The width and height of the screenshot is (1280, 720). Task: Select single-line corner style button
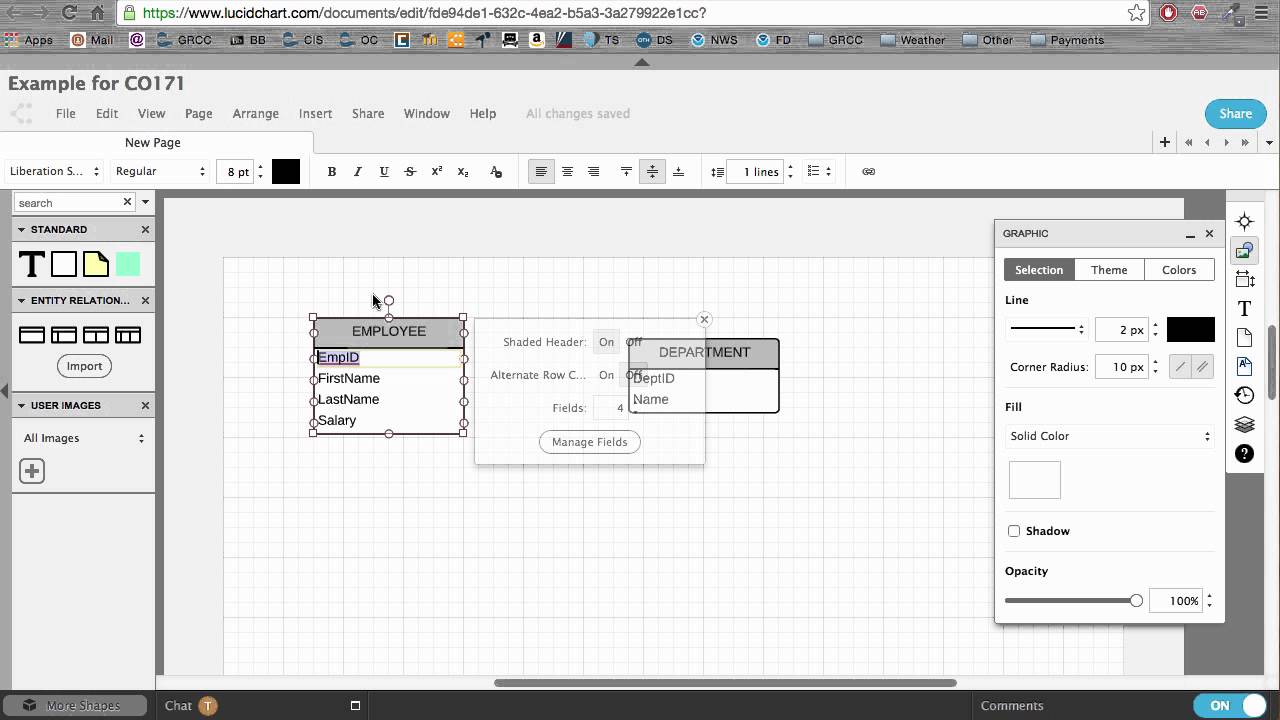pos(1181,367)
